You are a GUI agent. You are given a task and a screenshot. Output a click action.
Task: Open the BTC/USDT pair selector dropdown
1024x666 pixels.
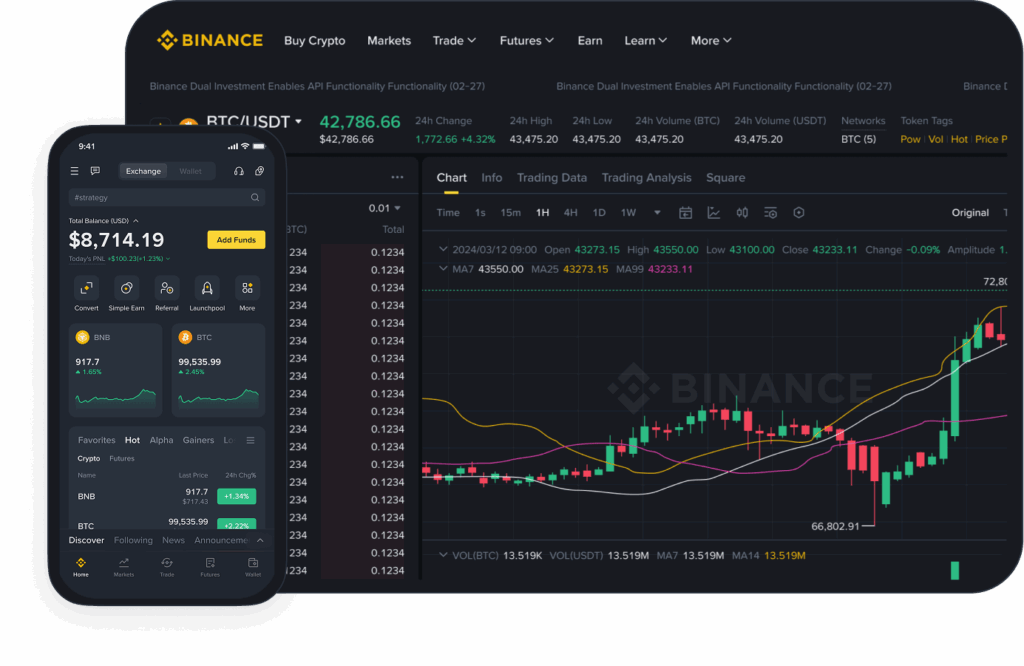point(298,122)
